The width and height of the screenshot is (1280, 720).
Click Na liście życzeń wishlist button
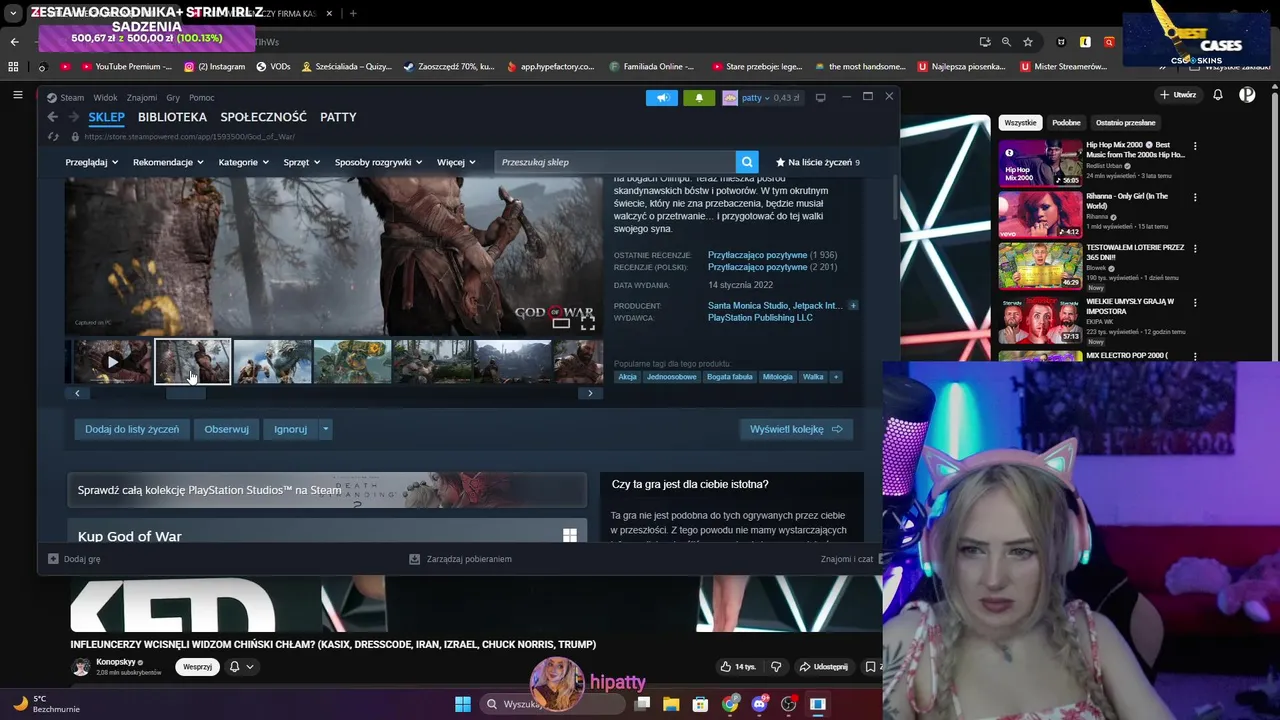coord(817,162)
